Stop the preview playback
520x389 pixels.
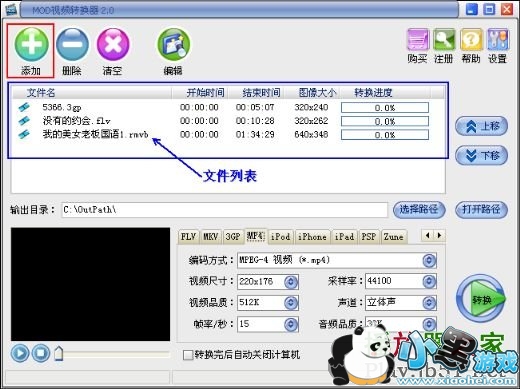41,353
